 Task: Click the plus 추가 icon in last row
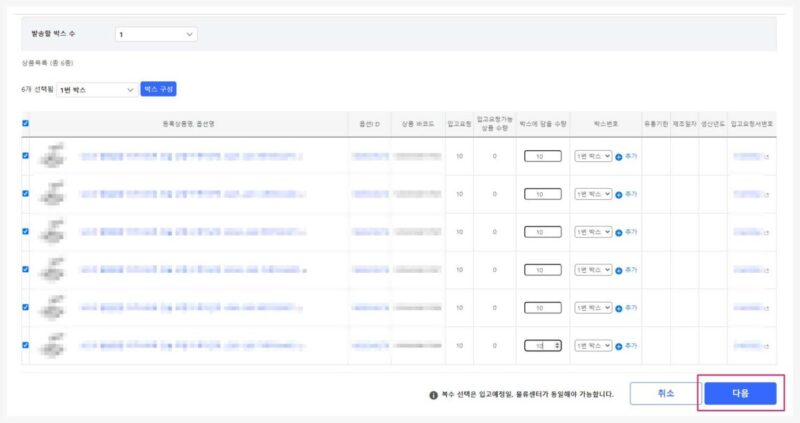tap(618, 346)
